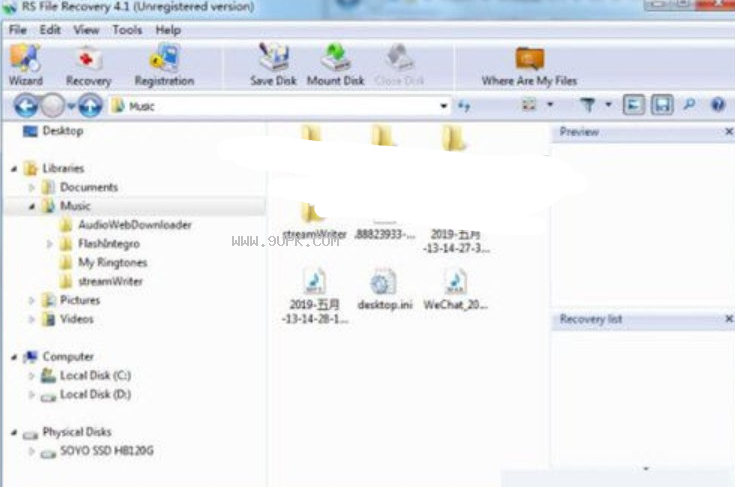The image size is (735, 487).
Task: Click the Music address bar field
Action: click(279, 106)
